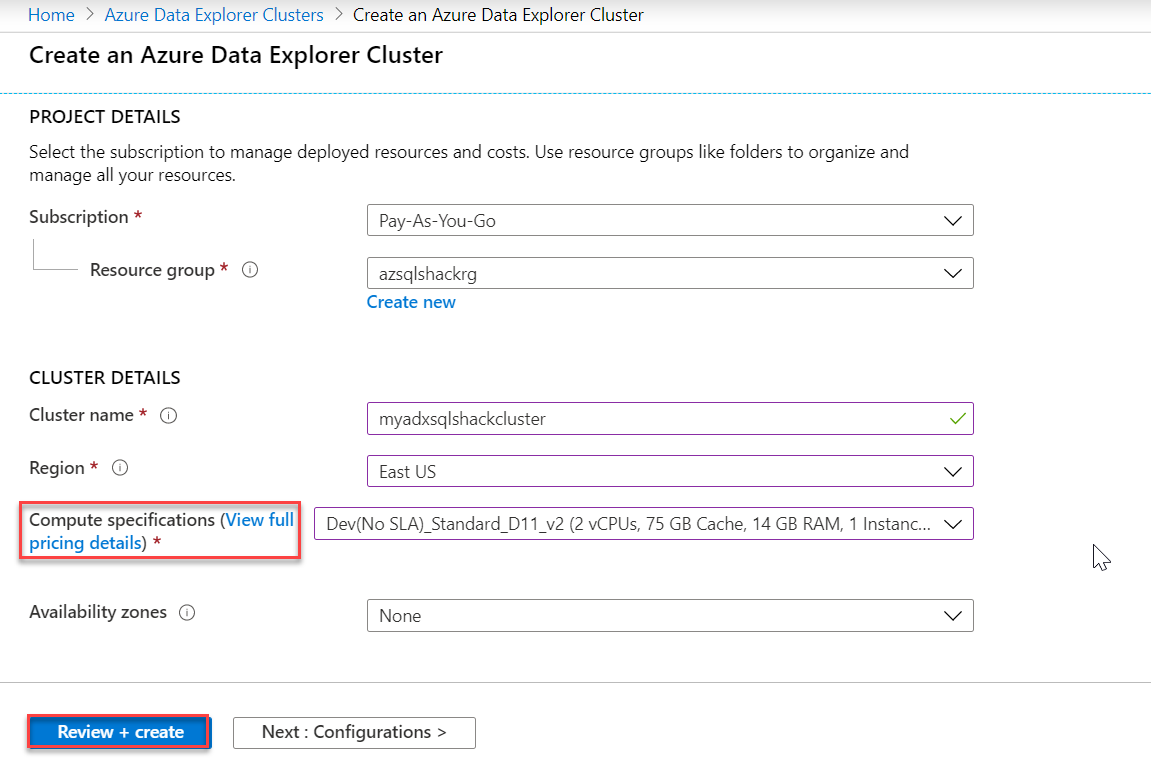This screenshot has width=1151, height=771.
Task: Click info icon next to Region label
Action: point(120,468)
